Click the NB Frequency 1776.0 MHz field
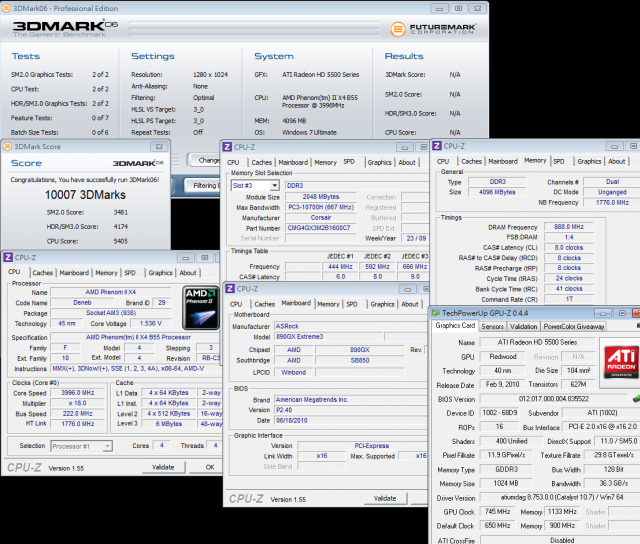This screenshot has width=640, height=544. tap(611, 202)
